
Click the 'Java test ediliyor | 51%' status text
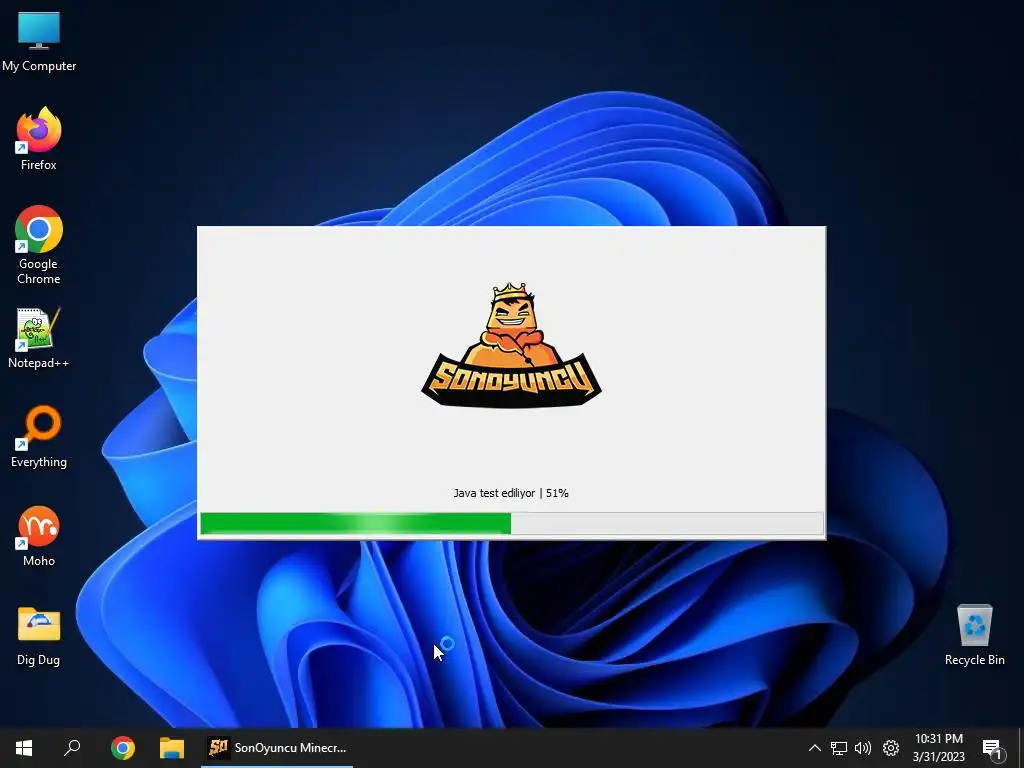pyautogui.click(x=511, y=493)
